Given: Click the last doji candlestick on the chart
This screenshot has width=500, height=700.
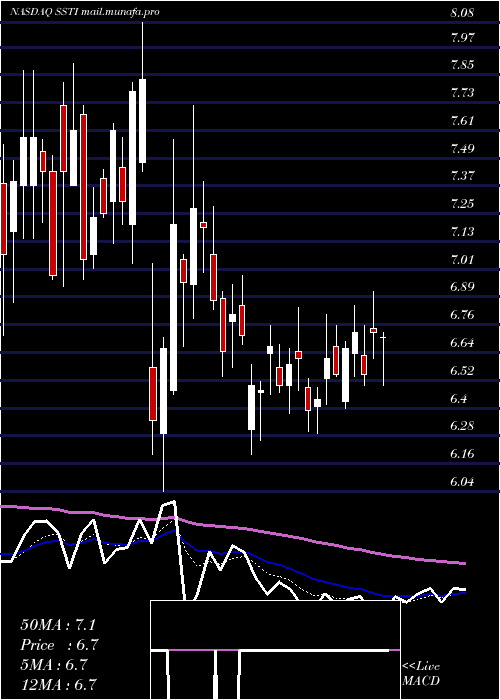Looking at the screenshot, I should 383,359.
